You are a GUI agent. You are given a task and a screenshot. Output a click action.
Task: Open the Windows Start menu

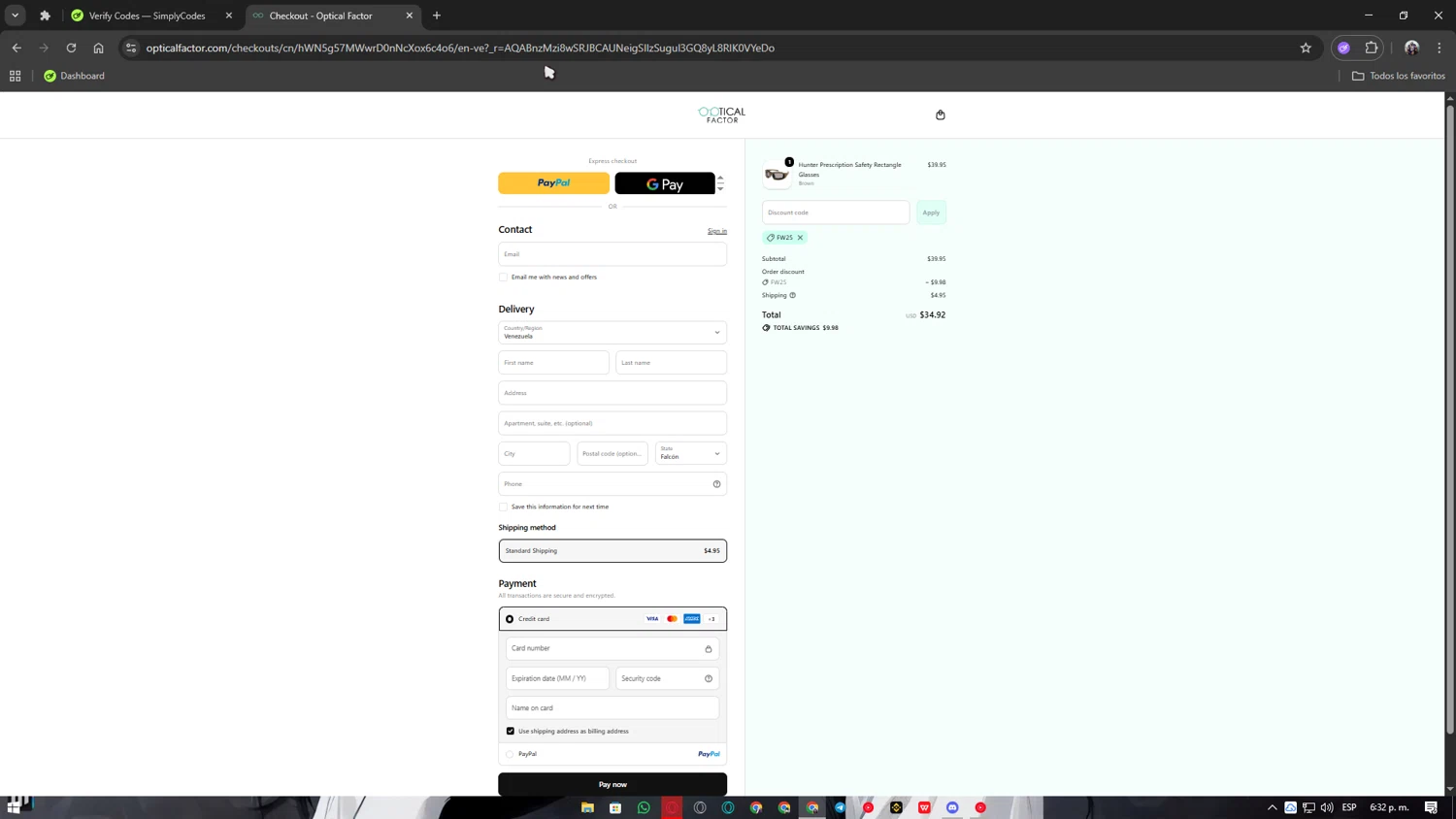(14, 807)
